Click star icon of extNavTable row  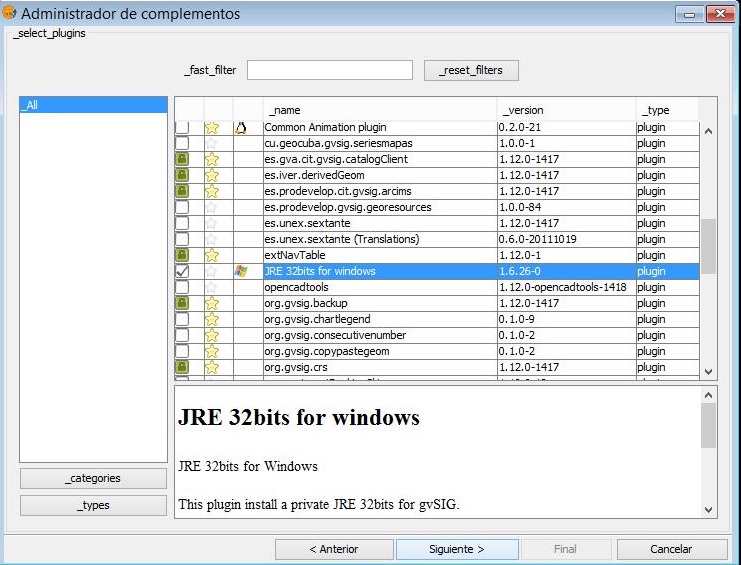212,255
